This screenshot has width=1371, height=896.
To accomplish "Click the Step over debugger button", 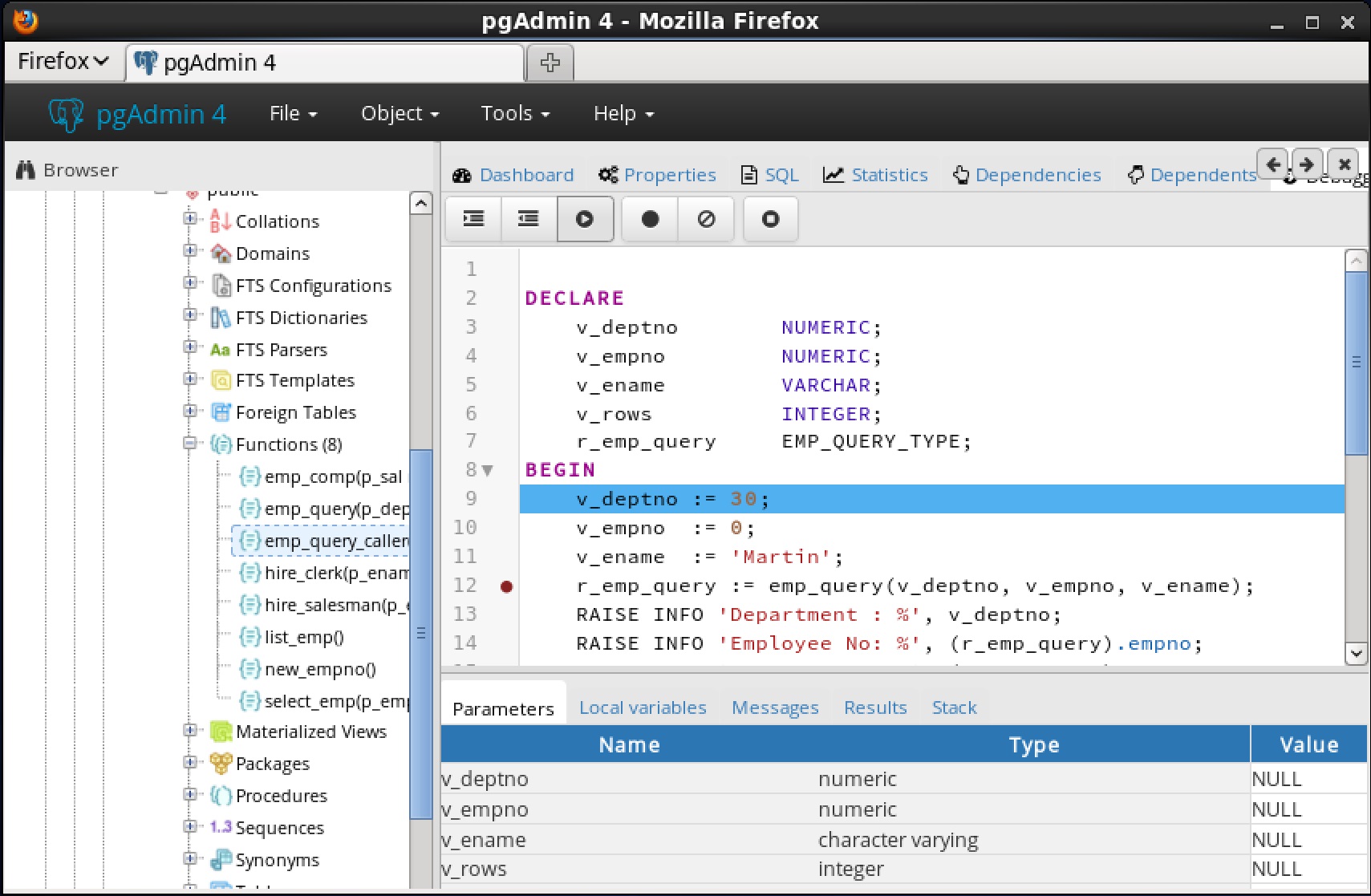I will point(529,219).
